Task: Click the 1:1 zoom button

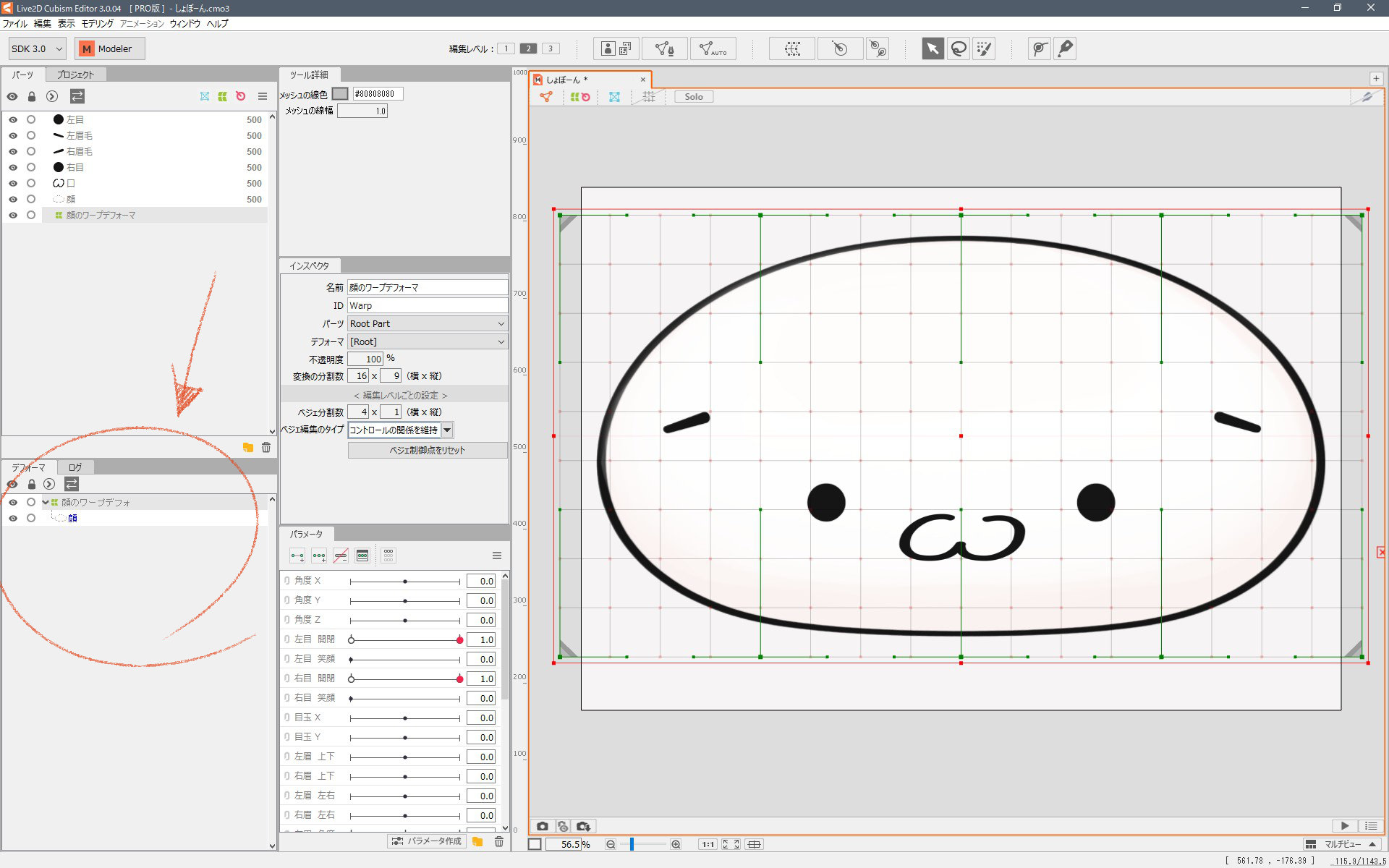Action: 708,844
